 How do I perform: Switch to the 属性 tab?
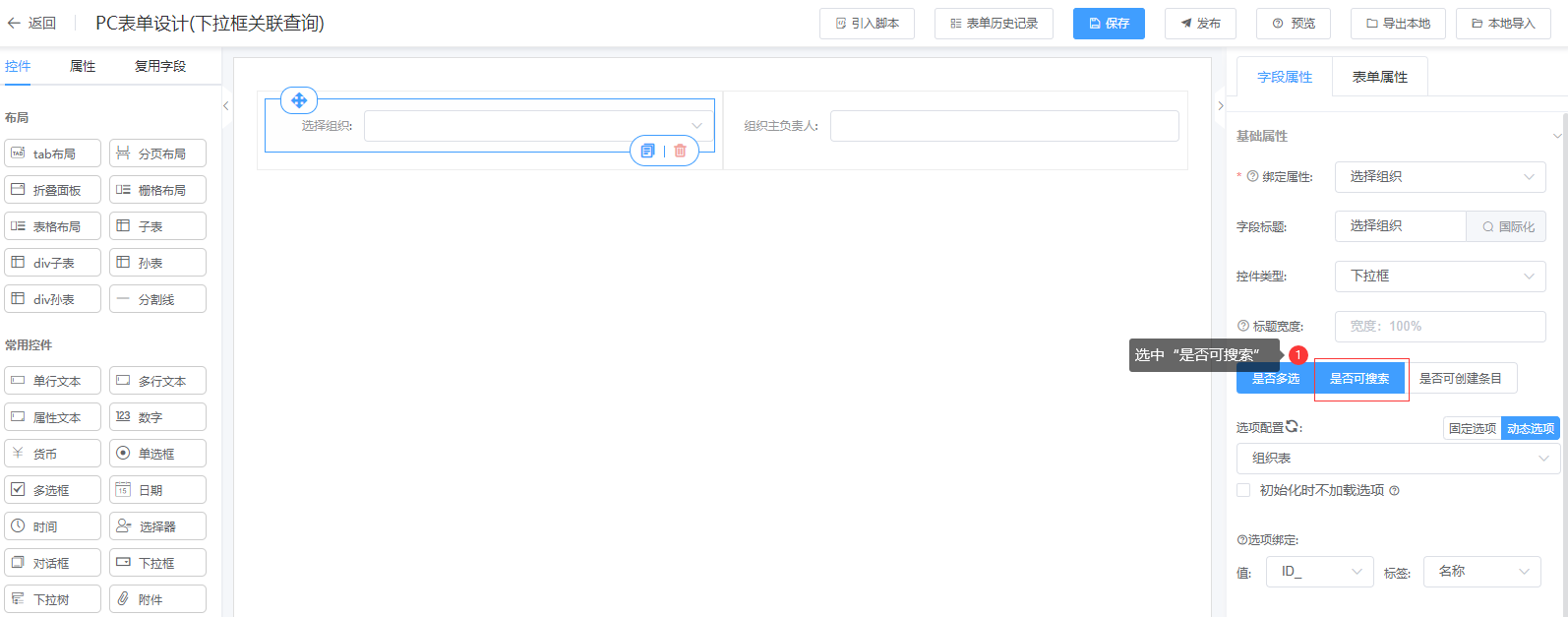tap(83, 66)
